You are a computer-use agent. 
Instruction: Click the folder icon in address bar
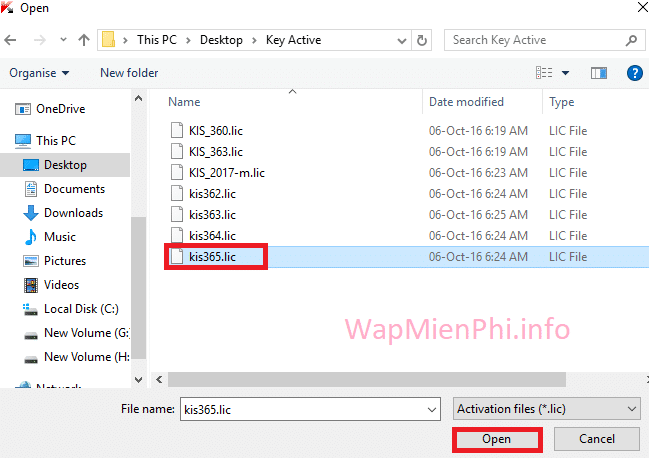108,40
